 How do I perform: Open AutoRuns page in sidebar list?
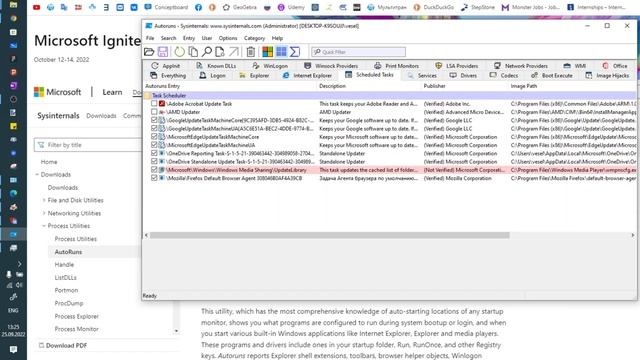click(x=68, y=252)
